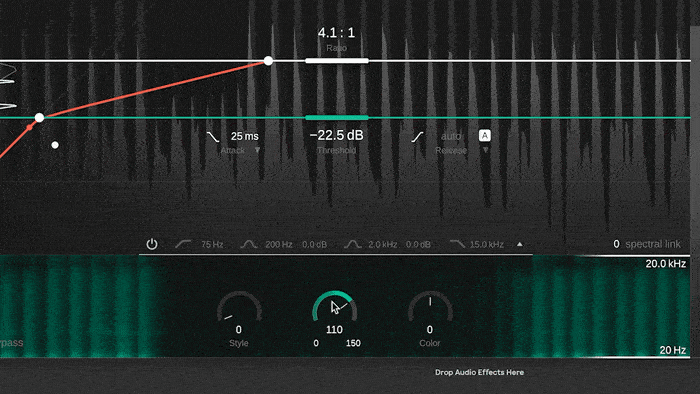Click the 20.0 kHz frequency label
Screen dimensions: 700x394
coord(666,264)
